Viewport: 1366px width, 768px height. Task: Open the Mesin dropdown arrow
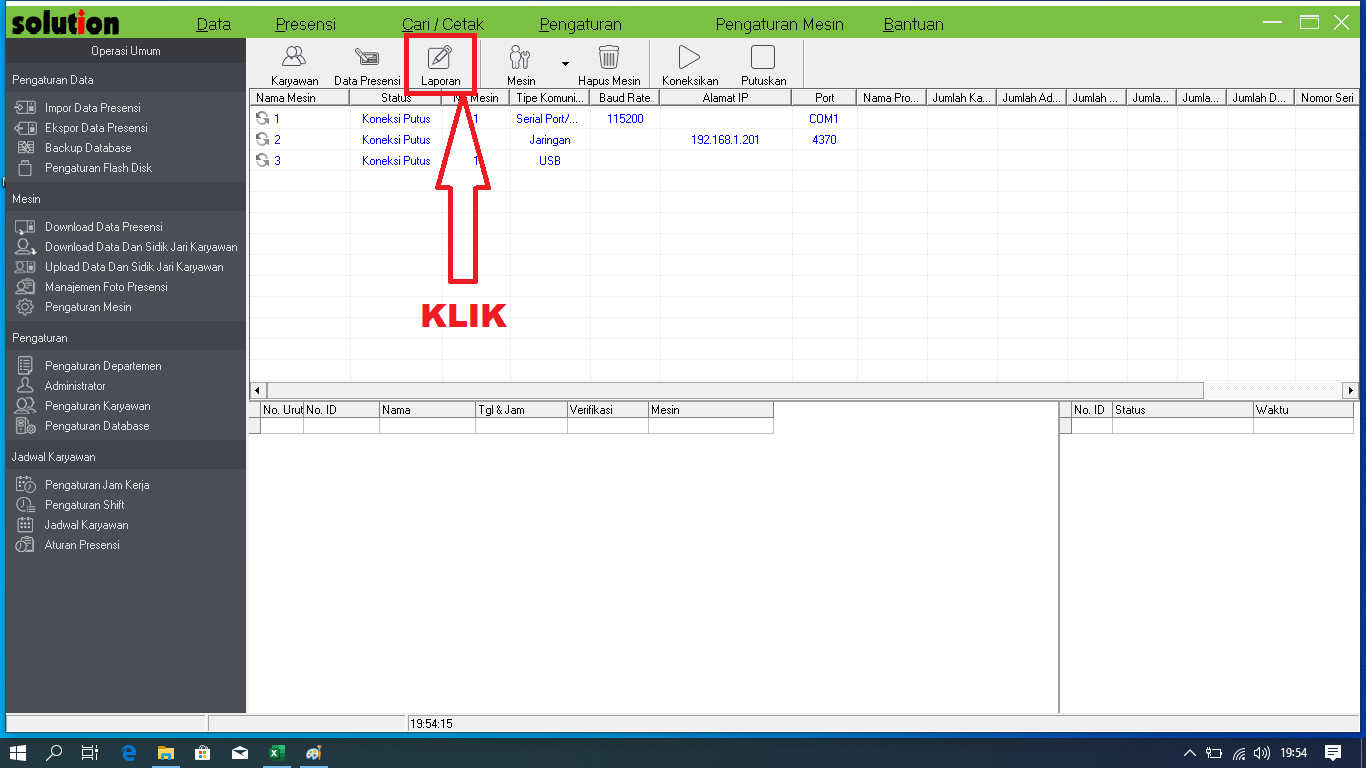[564, 63]
